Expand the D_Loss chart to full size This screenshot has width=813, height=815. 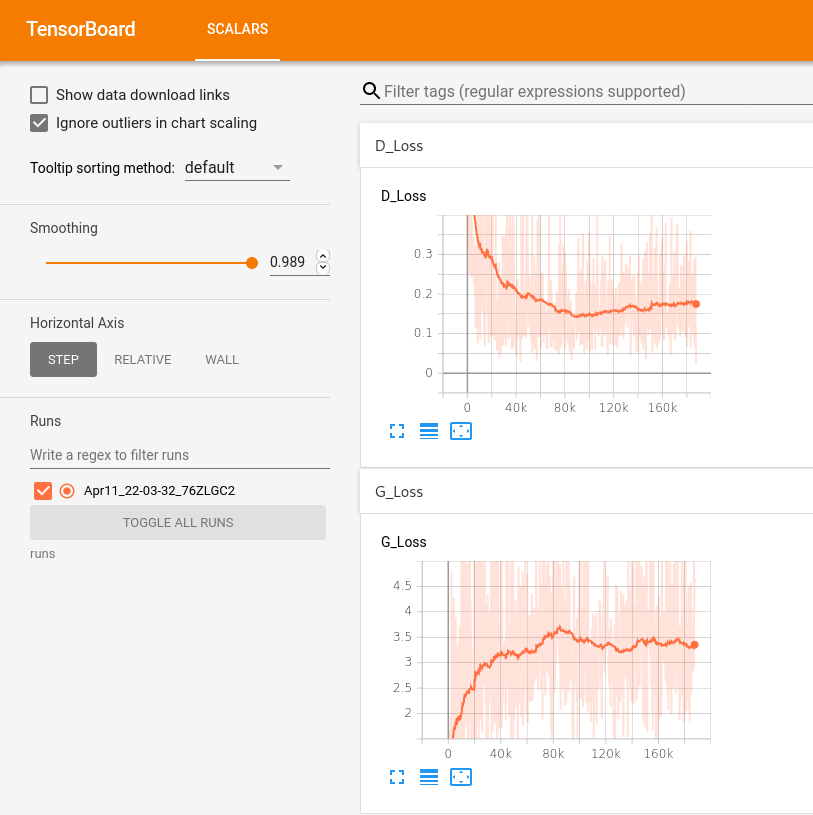tap(397, 431)
